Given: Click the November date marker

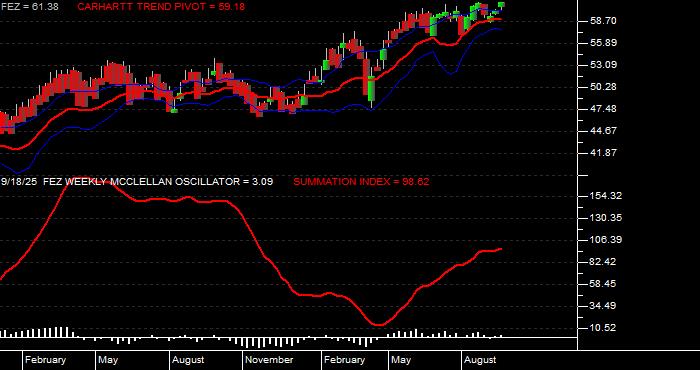Looking at the screenshot, I should coord(270,360).
